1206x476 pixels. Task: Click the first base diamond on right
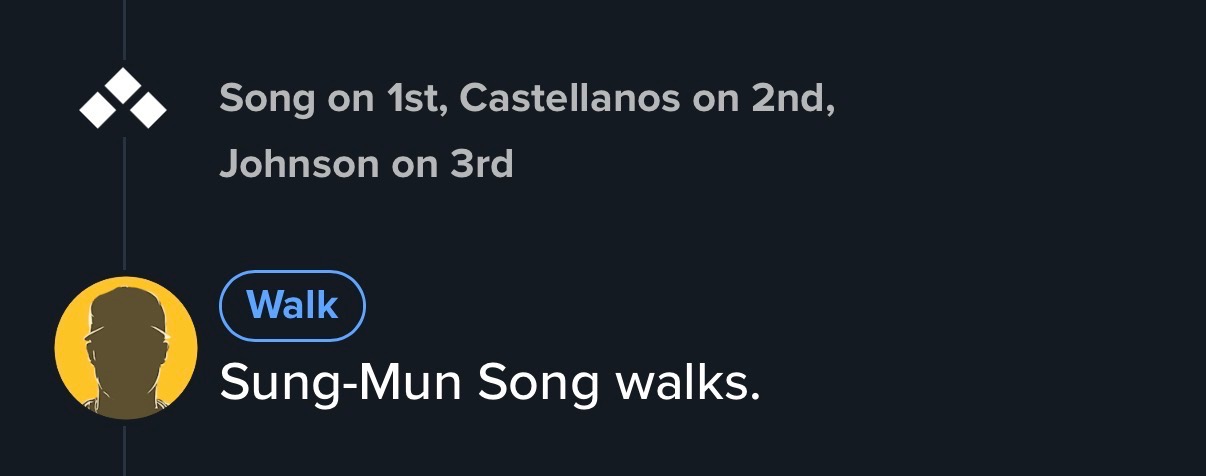pos(149,110)
